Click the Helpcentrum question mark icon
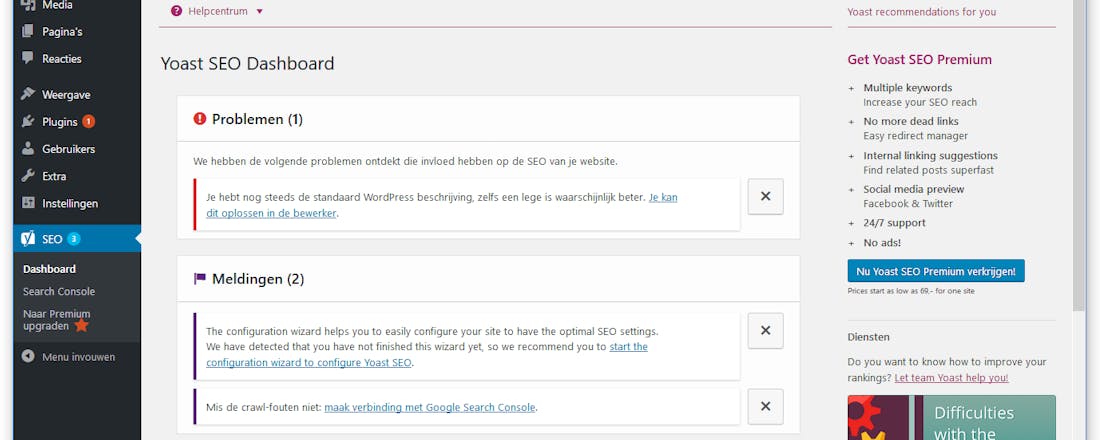The image size is (1100, 440). click(176, 11)
